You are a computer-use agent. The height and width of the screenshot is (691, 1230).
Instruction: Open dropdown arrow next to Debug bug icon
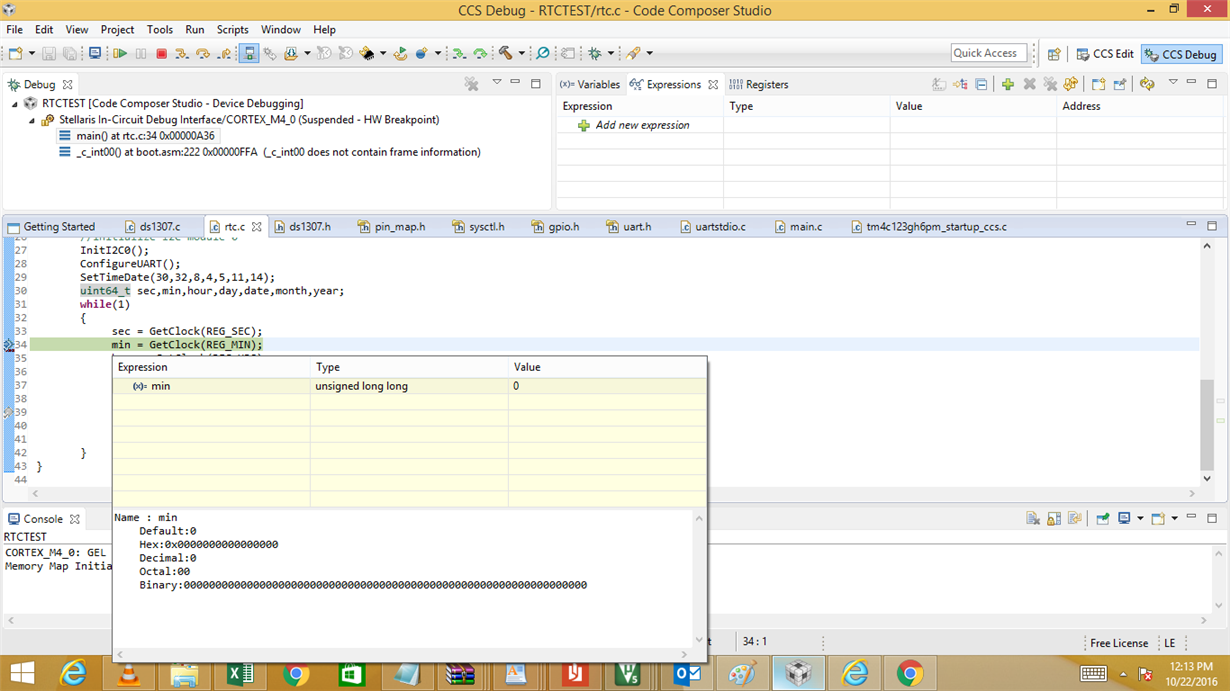click(x=611, y=53)
